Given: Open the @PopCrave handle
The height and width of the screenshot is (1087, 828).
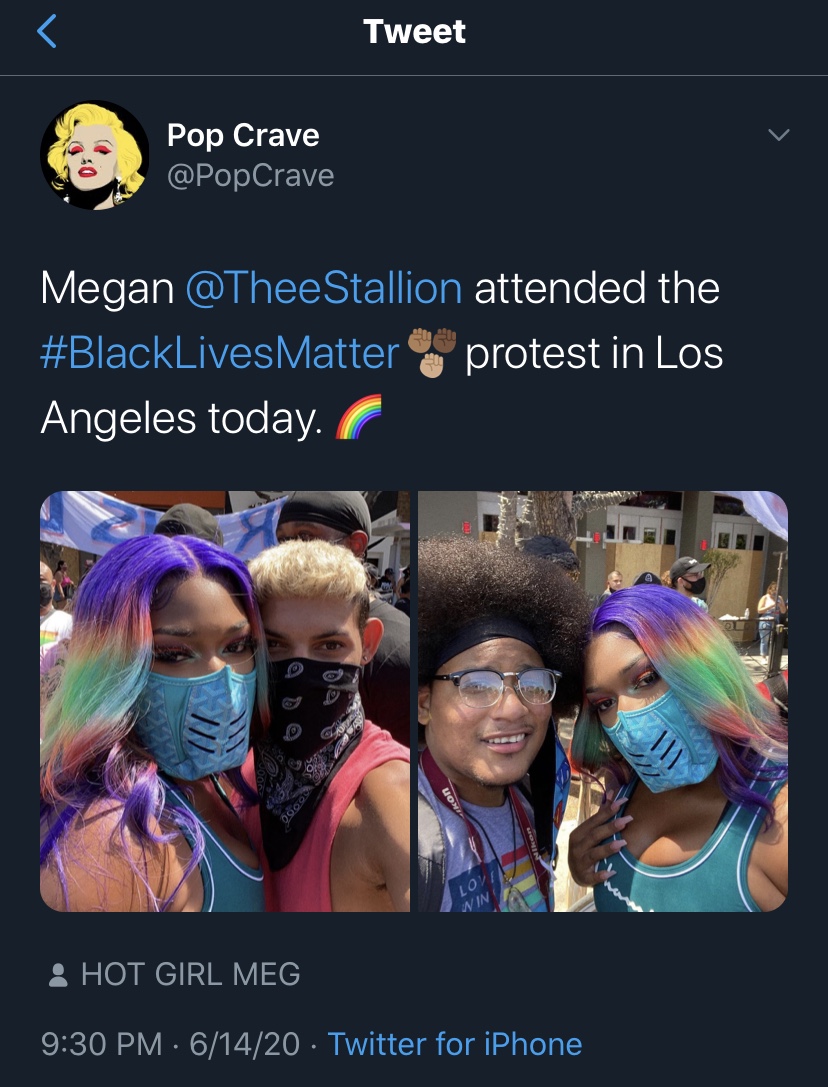Looking at the screenshot, I should [250, 175].
